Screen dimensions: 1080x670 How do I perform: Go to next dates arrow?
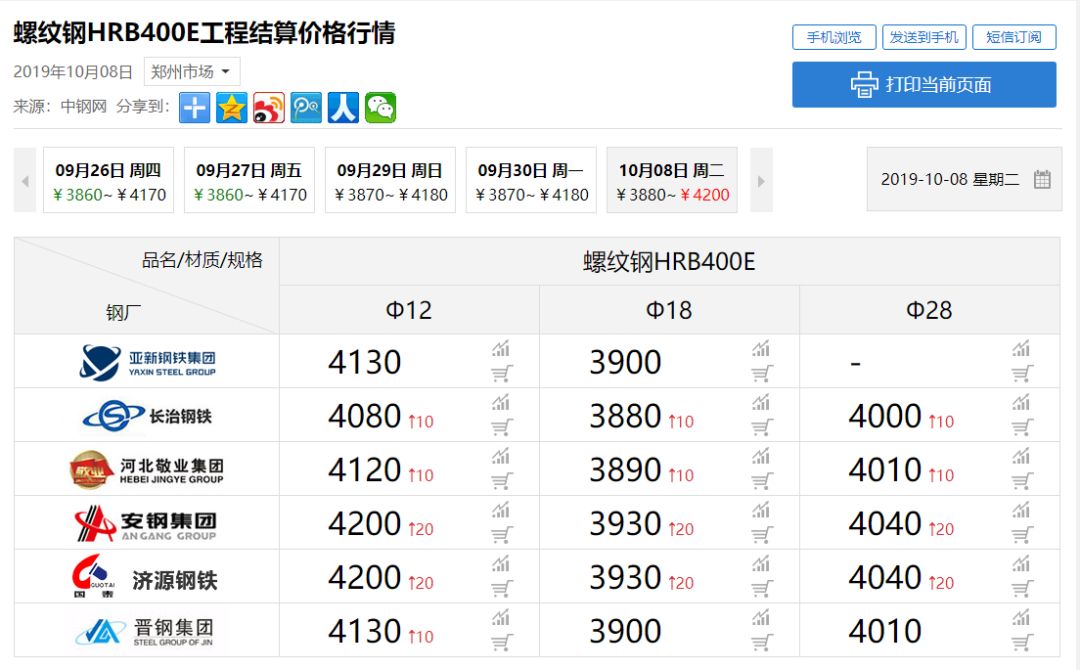[x=761, y=180]
